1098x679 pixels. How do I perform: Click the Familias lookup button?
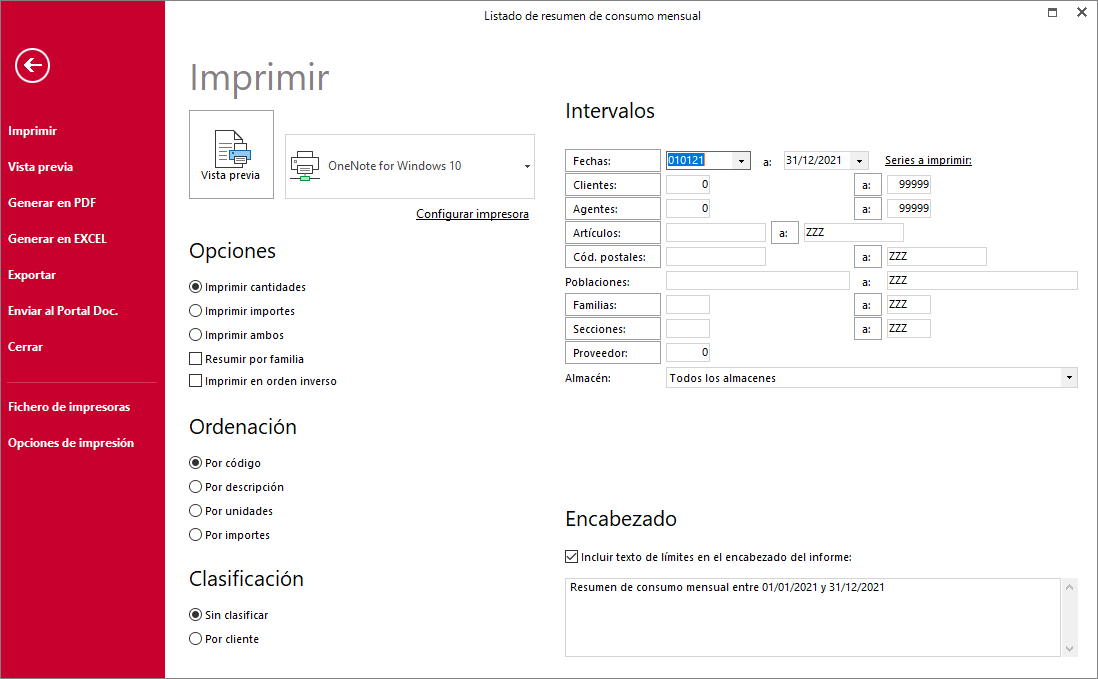pyautogui.click(x=613, y=304)
